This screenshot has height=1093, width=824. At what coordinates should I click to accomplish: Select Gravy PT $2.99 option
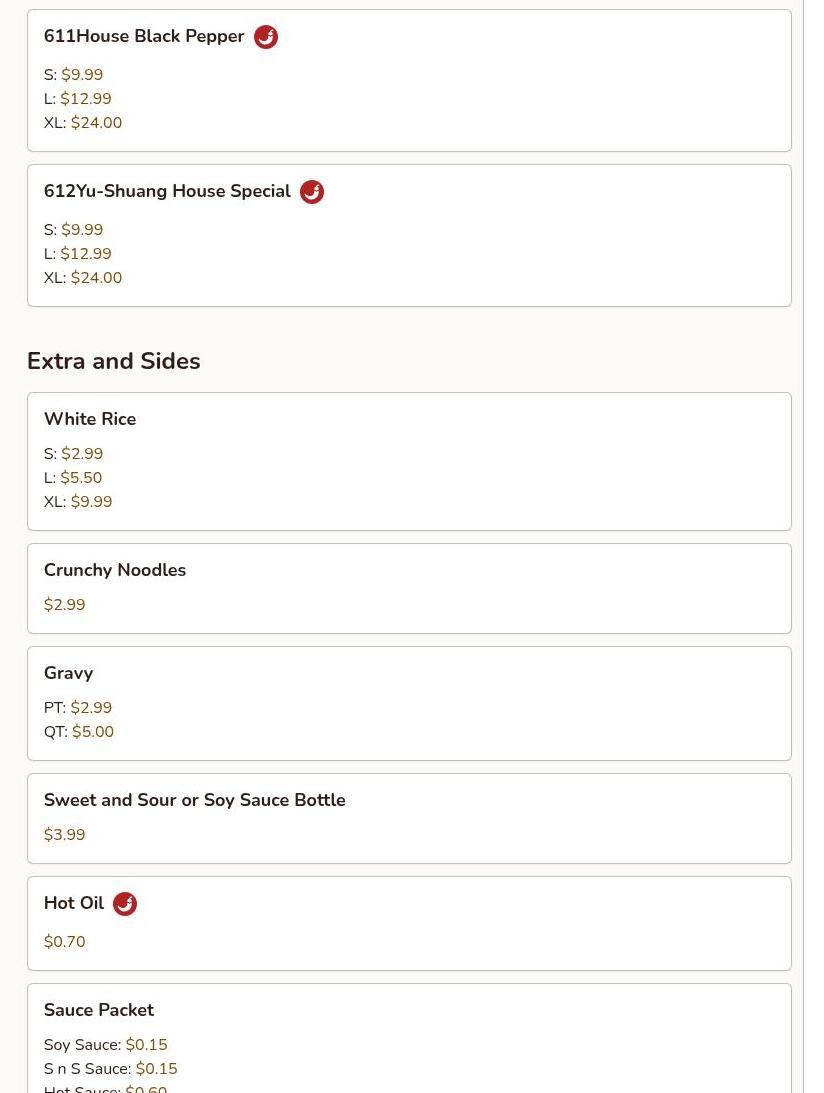(x=78, y=708)
